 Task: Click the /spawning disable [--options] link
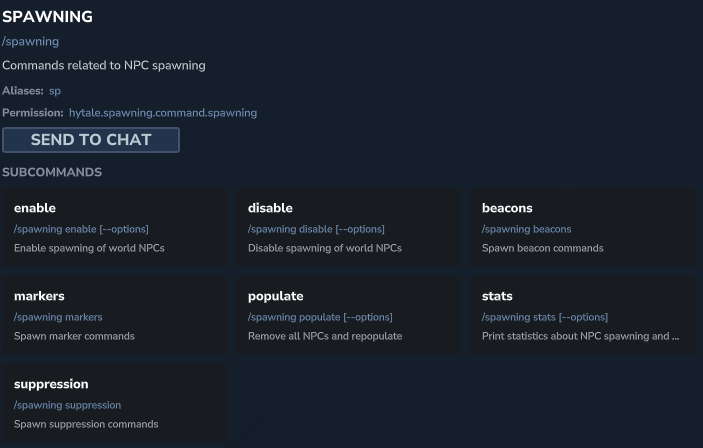tap(316, 229)
